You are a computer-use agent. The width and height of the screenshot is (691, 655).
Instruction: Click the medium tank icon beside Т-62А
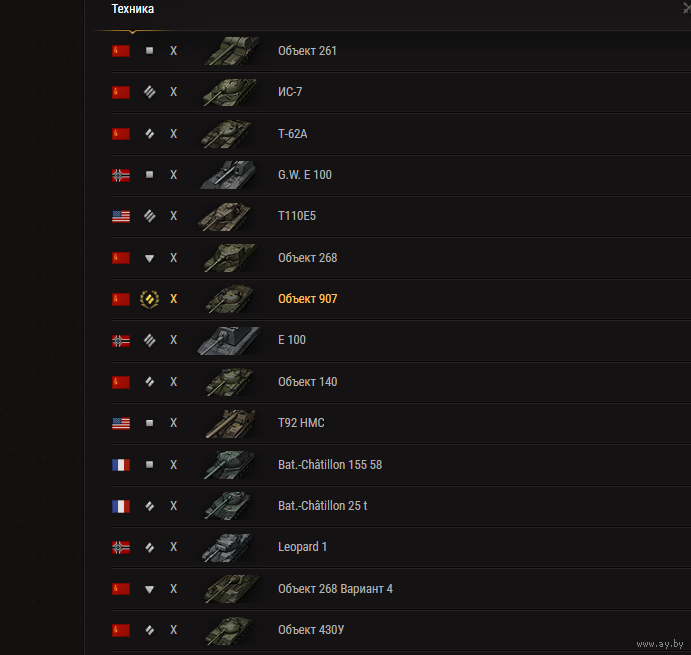(149, 134)
